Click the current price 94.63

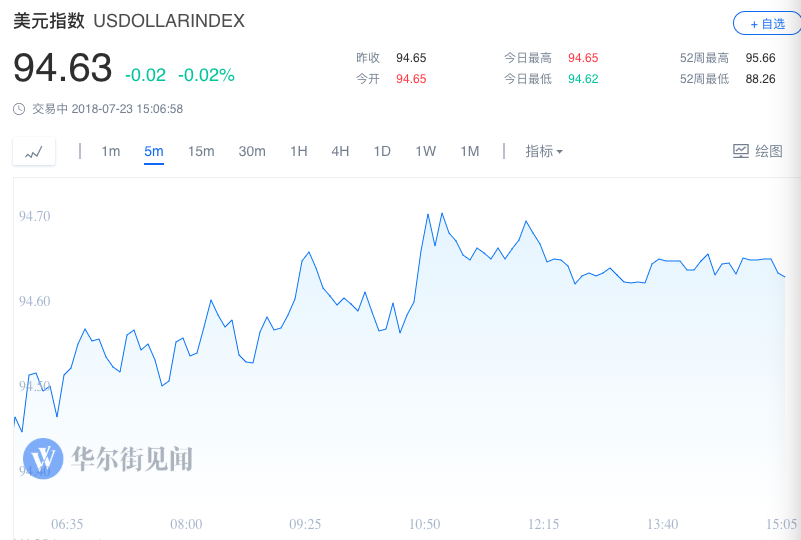62,68
